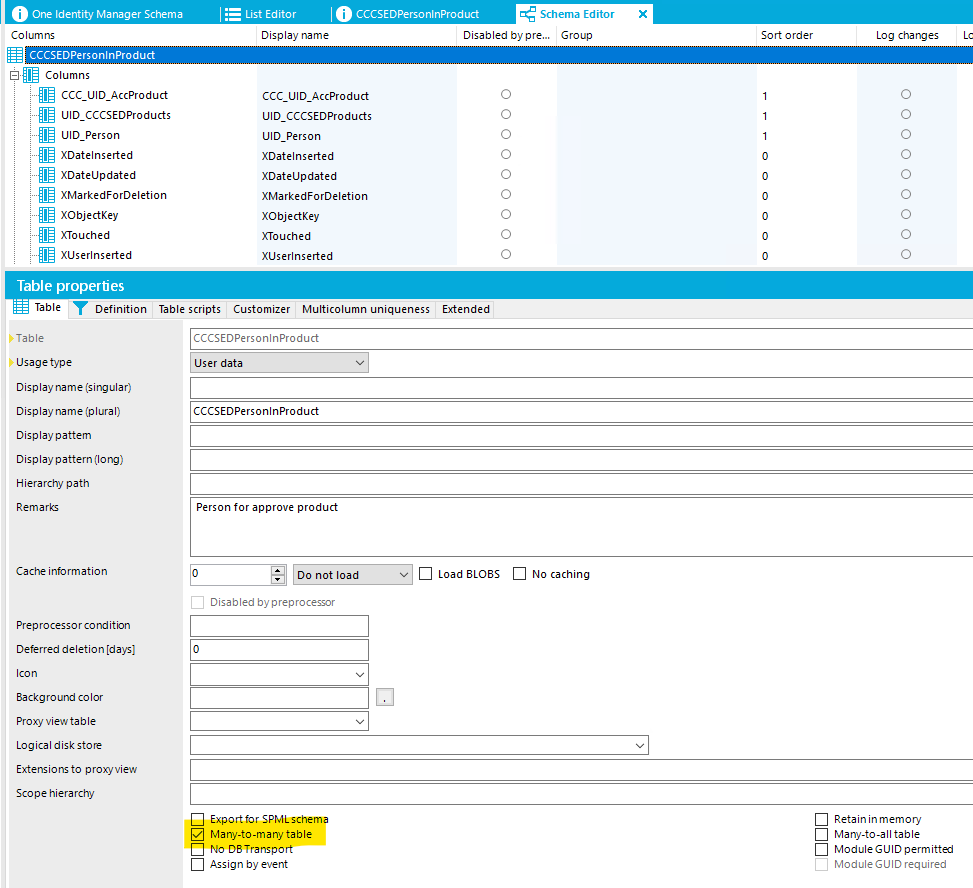Enable the Load BLOBS checkbox
The height and width of the screenshot is (888, 973).
(x=426, y=574)
